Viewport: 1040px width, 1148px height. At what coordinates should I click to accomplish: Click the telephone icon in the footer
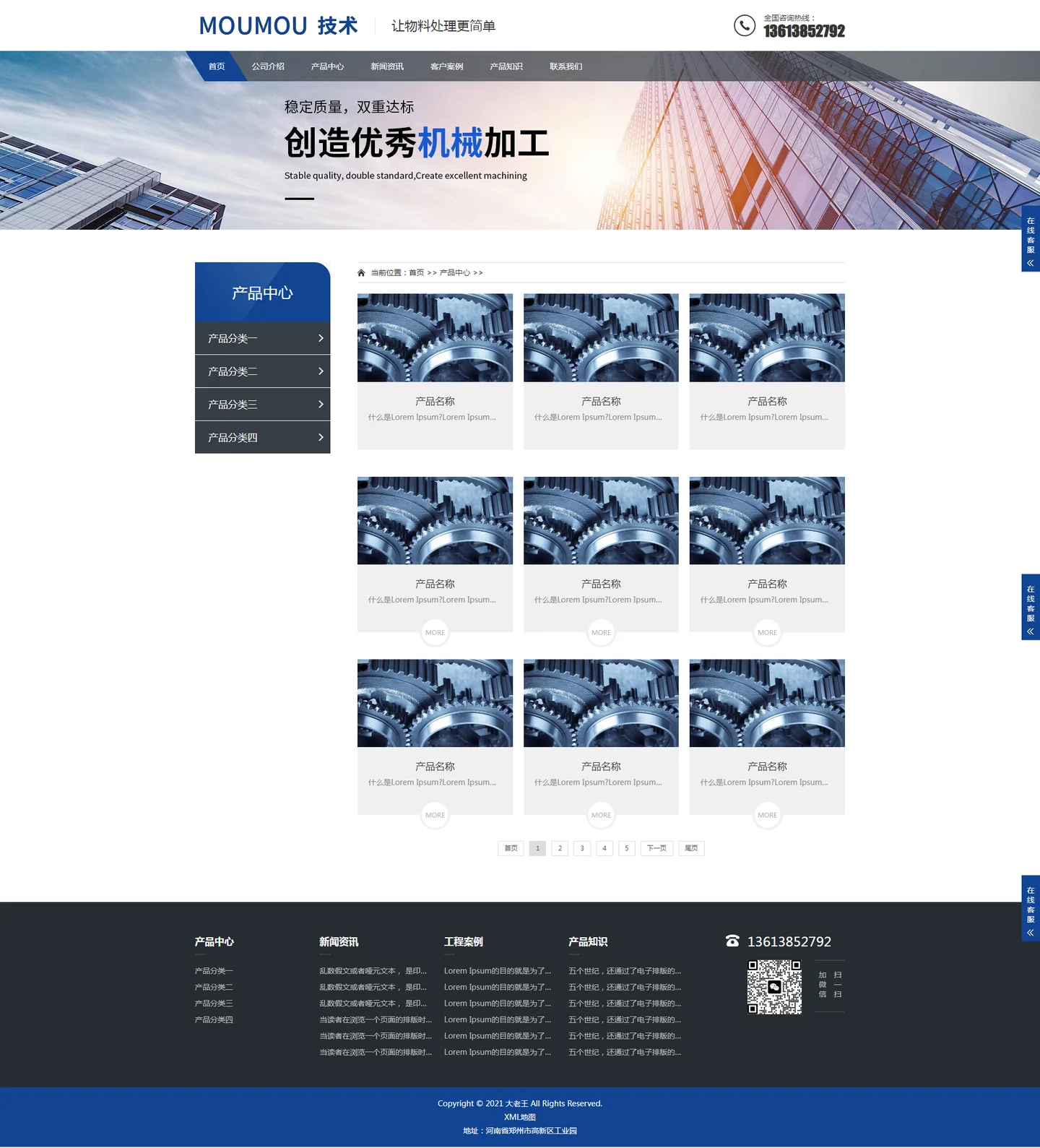click(x=732, y=941)
